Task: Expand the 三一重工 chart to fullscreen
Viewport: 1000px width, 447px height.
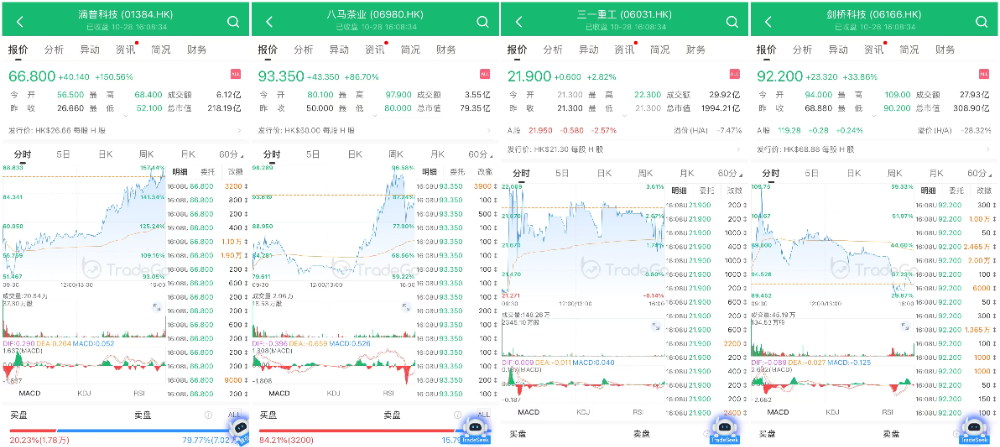Action: (655, 326)
